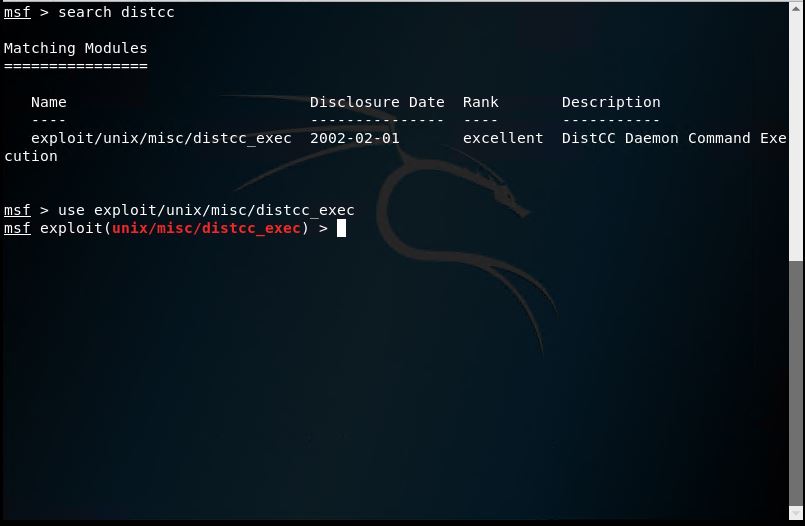Click the 'Description' column header

pos(611,102)
